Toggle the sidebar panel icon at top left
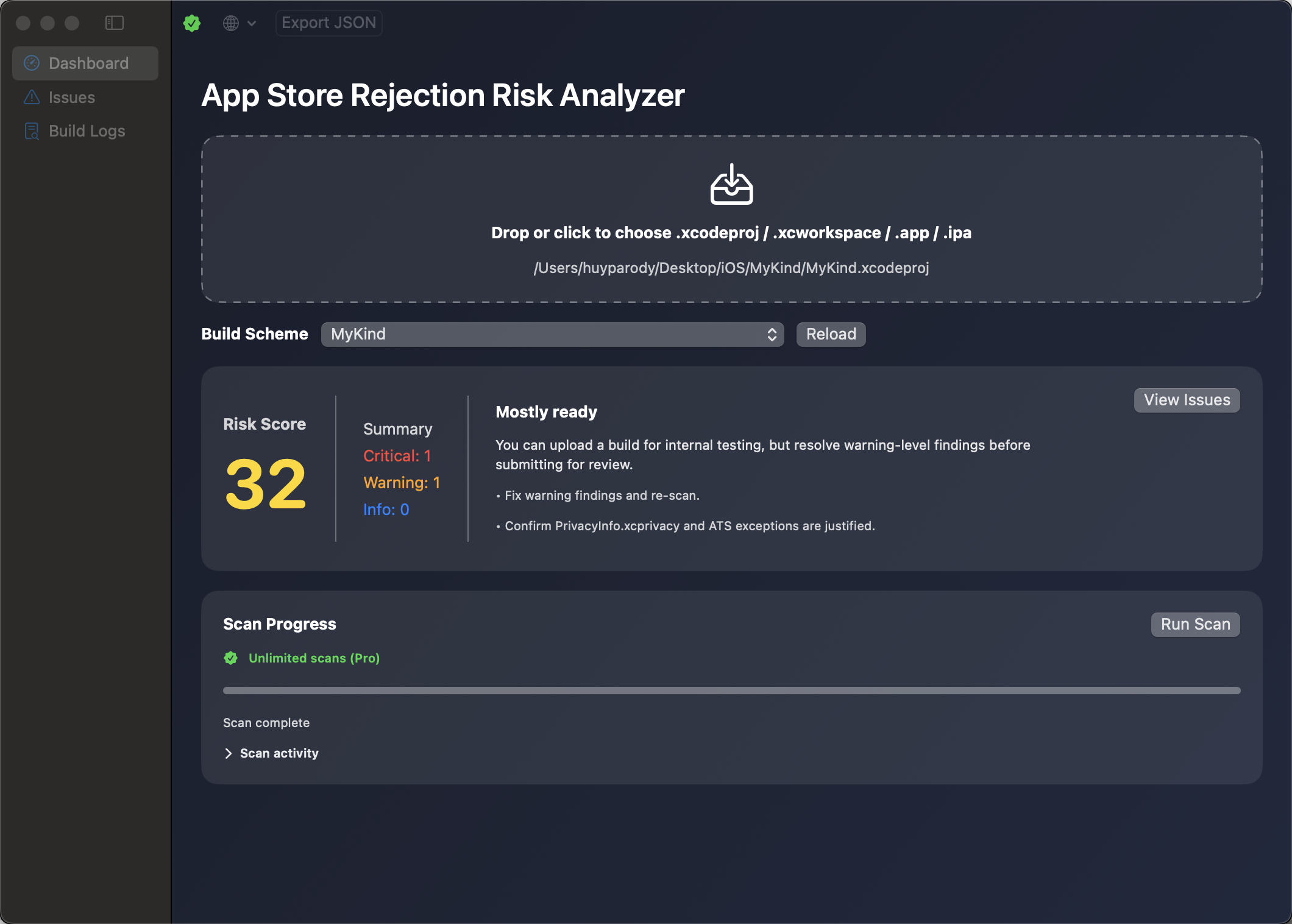Image resolution: width=1292 pixels, height=924 pixels. pyautogui.click(x=114, y=23)
